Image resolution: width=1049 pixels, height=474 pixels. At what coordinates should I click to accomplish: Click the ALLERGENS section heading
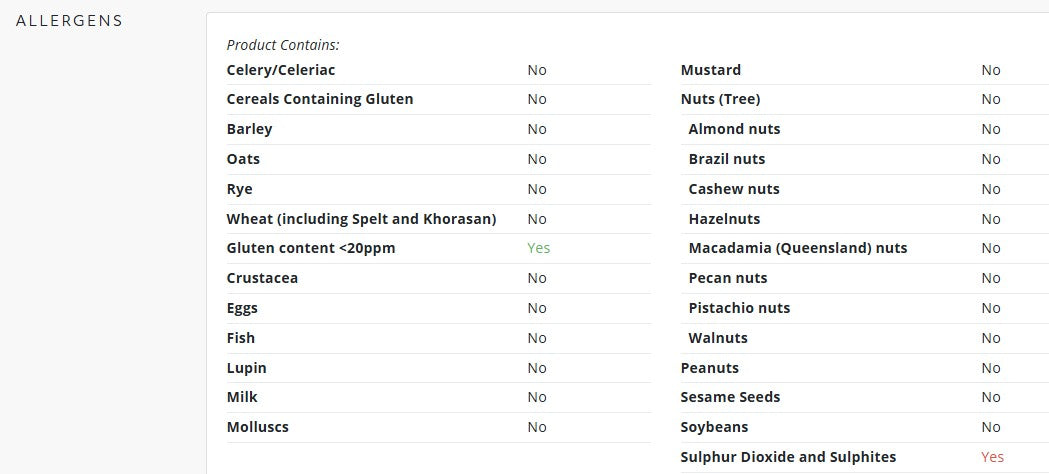click(69, 20)
